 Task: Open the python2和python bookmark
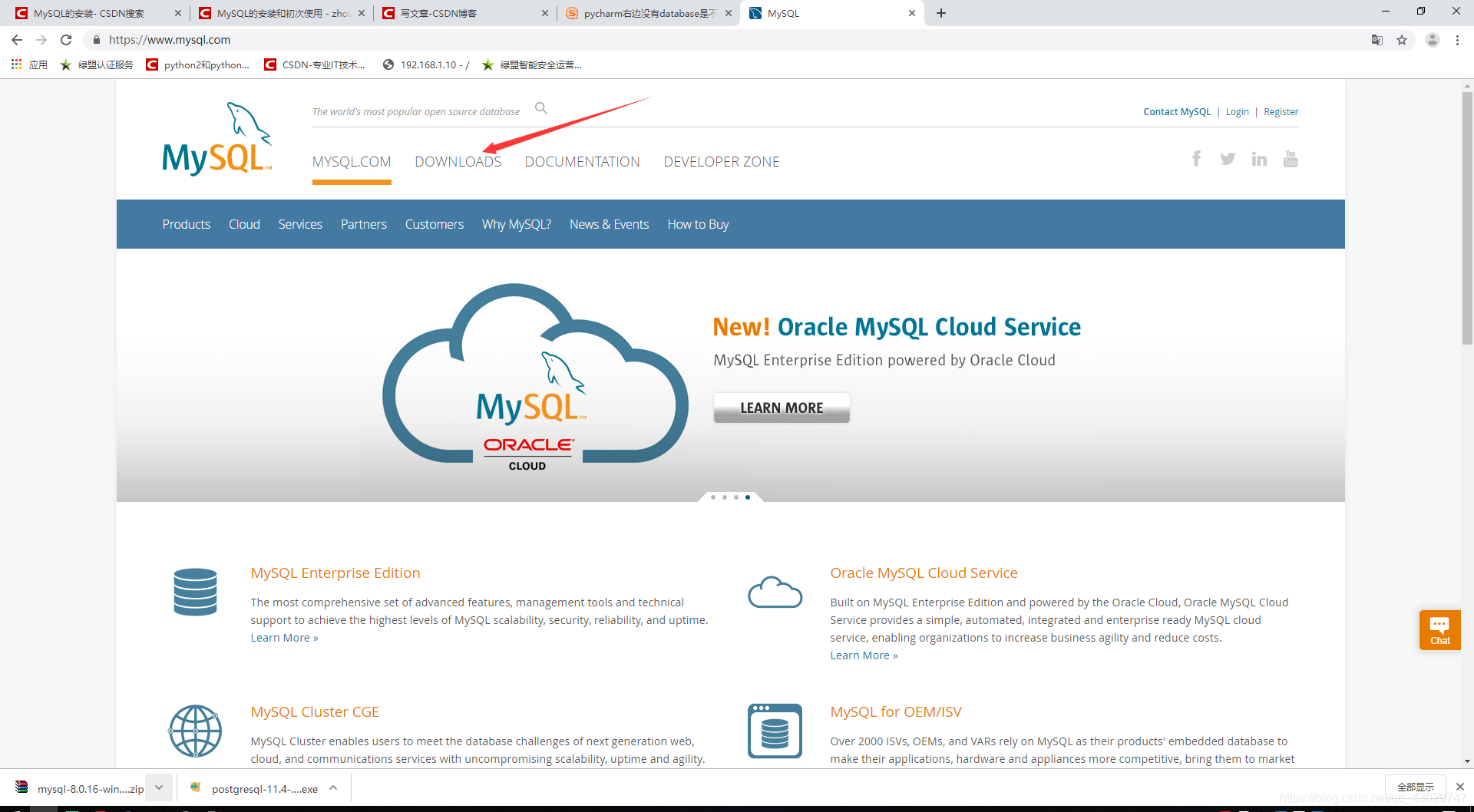[198, 64]
